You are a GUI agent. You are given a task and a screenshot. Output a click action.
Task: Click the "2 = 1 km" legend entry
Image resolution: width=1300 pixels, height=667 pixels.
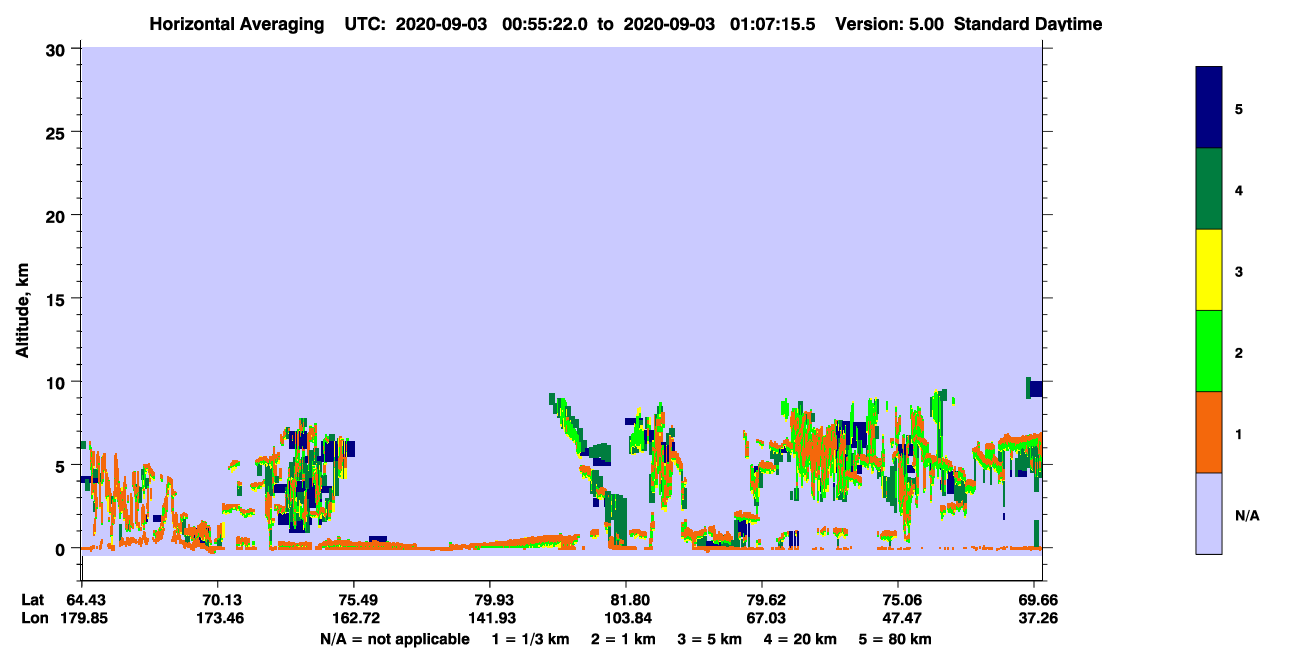tap(623, 638)
